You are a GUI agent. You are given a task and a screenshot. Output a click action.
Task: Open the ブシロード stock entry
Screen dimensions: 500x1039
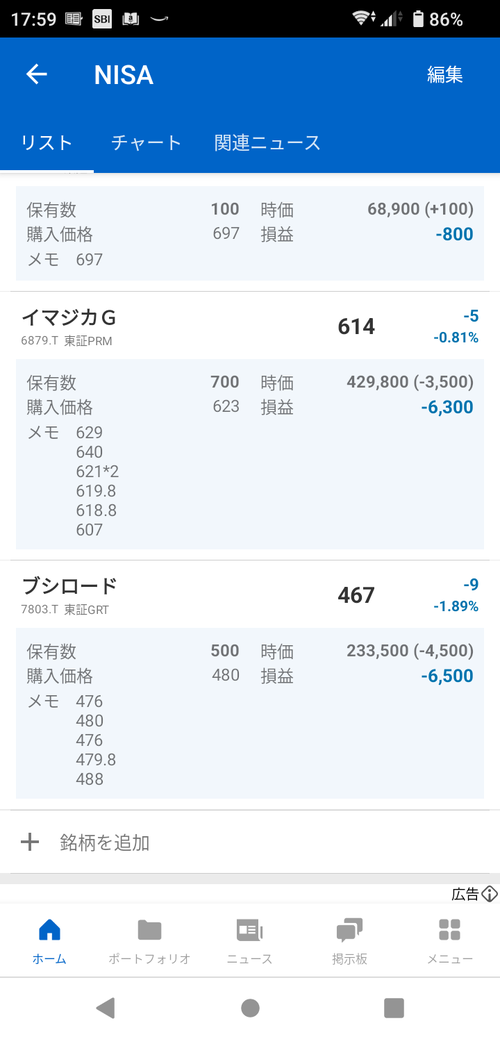[250, 594]
